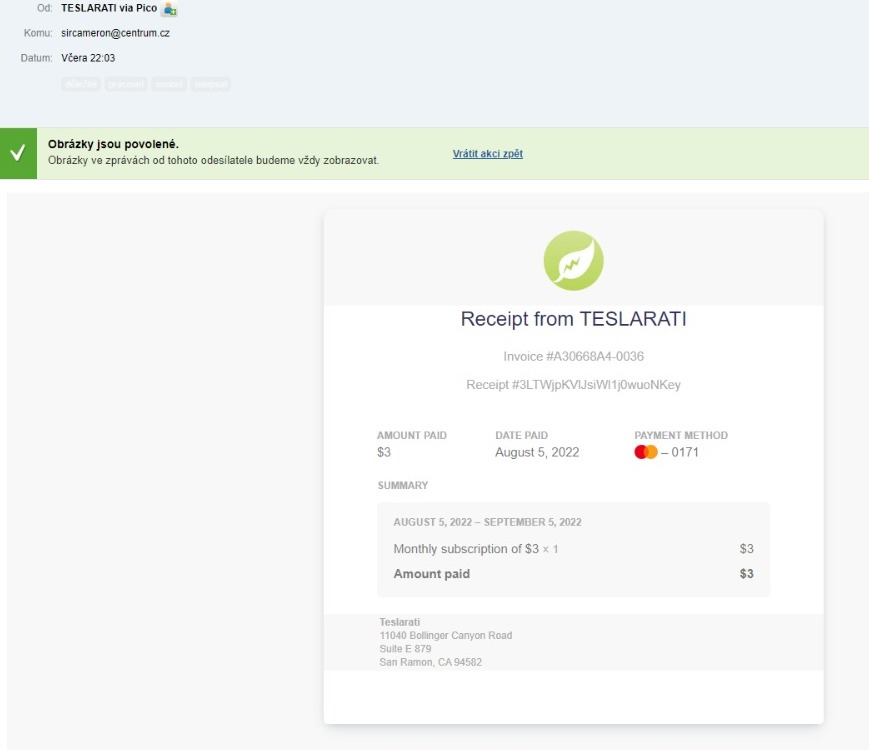This screenshot has width=869, height=750.
Task: Click the 'DATE PAID' column header
Action: click(522, 436)
